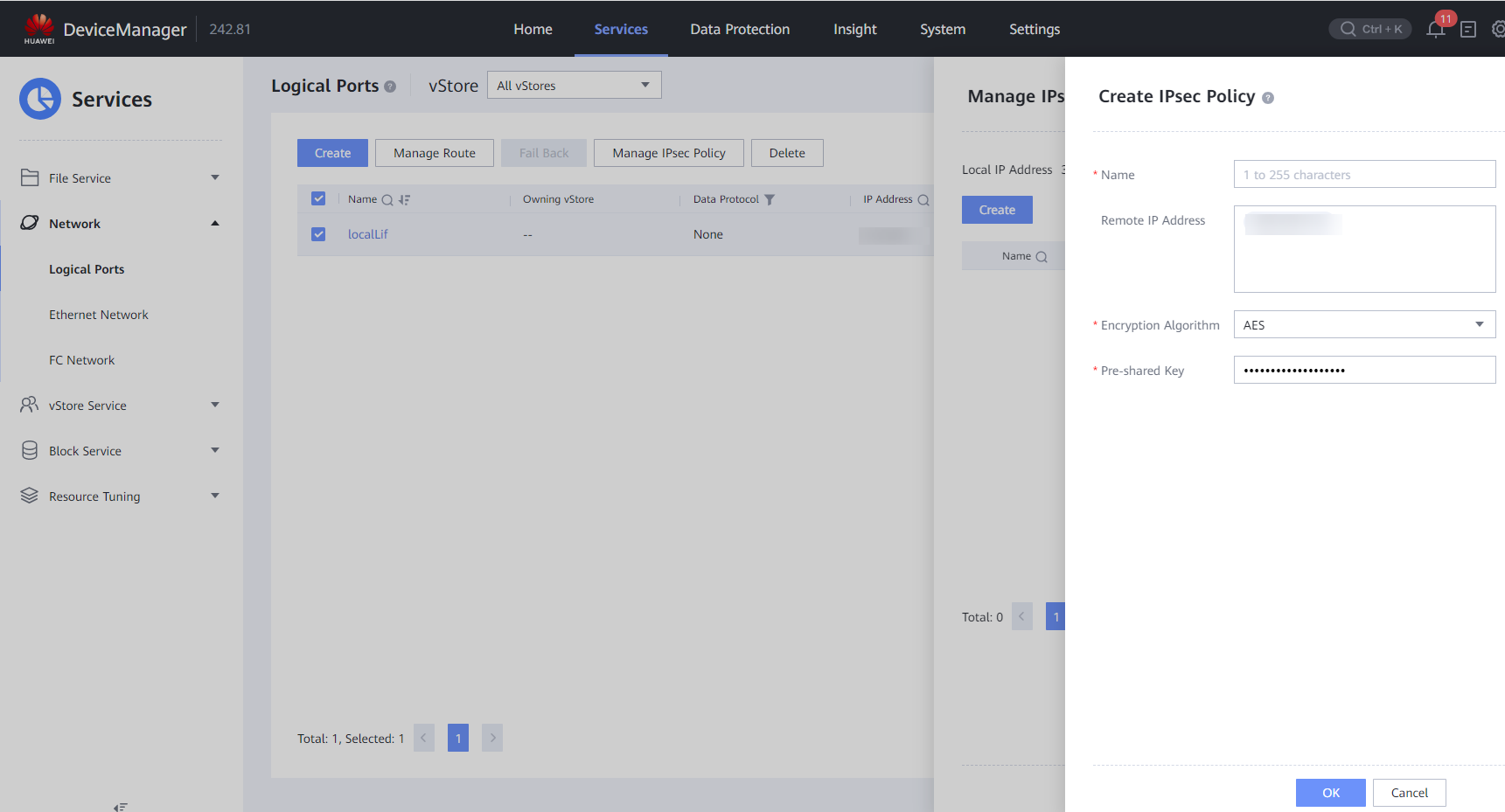Click the policy Name input field
Image resolution: width=1505 pixels, height=812 pixels.
[x=1364, y=175]
